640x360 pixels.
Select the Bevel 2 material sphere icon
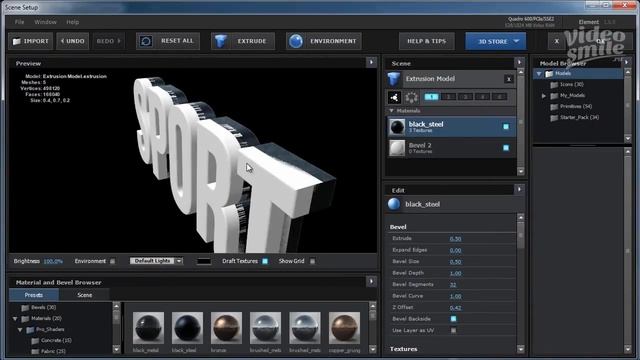(x=397, y=148)
